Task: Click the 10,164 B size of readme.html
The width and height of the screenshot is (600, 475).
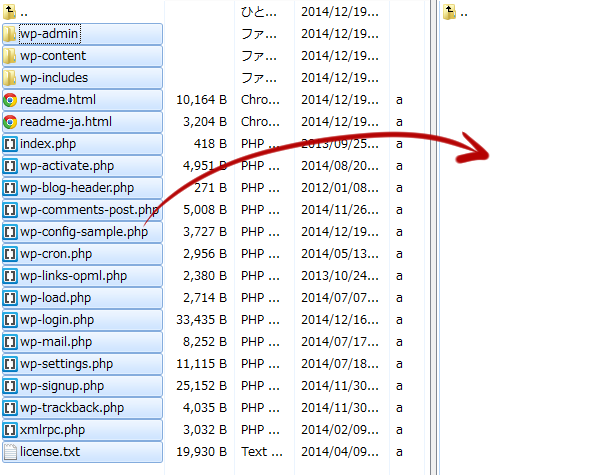Action: (x=202, y=100)
